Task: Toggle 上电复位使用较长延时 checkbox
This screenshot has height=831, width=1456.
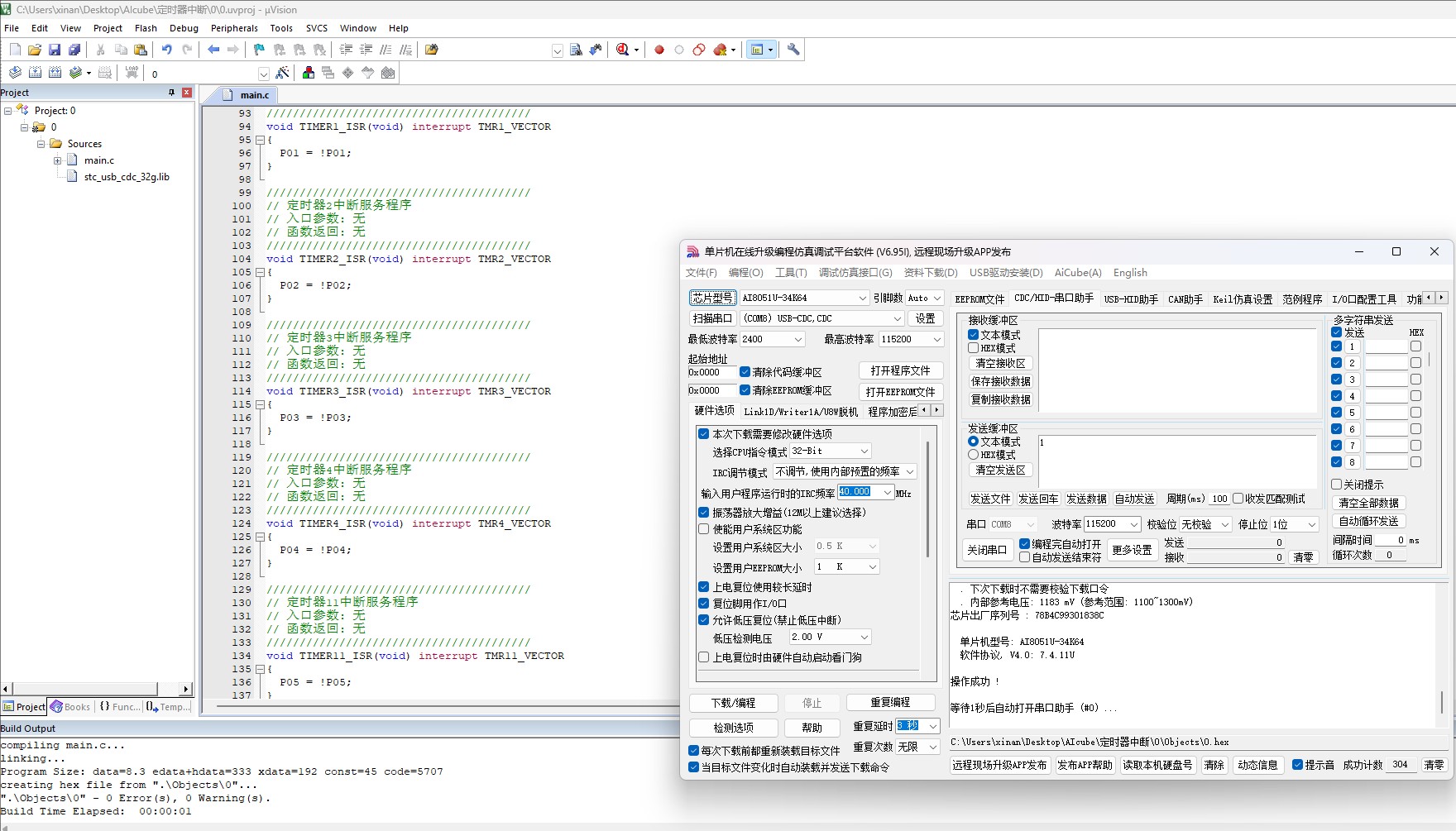Action: pos(703,587)
